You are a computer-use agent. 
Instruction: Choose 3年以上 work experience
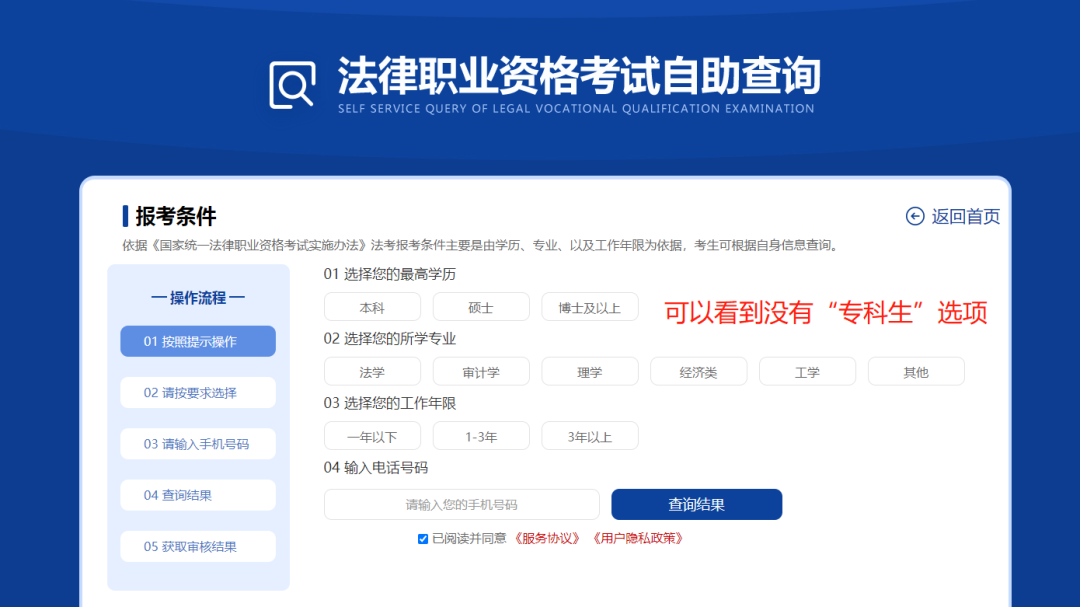[x=589, y=436]
